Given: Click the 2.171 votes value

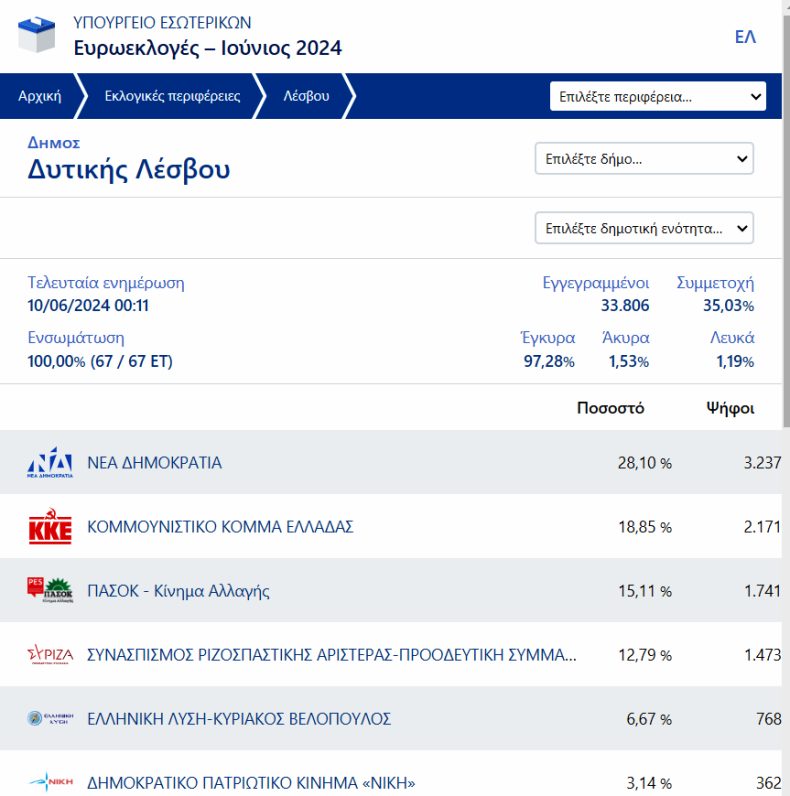Looking at the screenshot, I should [762, 527].
